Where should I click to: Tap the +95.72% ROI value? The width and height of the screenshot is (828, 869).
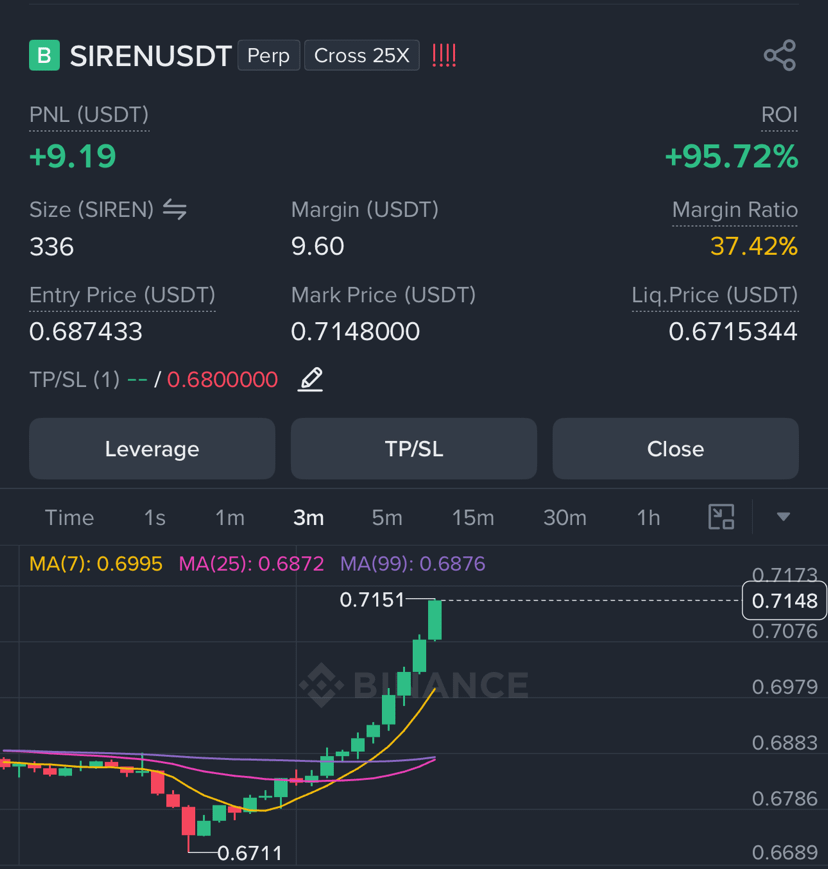(x=732, y=156)
